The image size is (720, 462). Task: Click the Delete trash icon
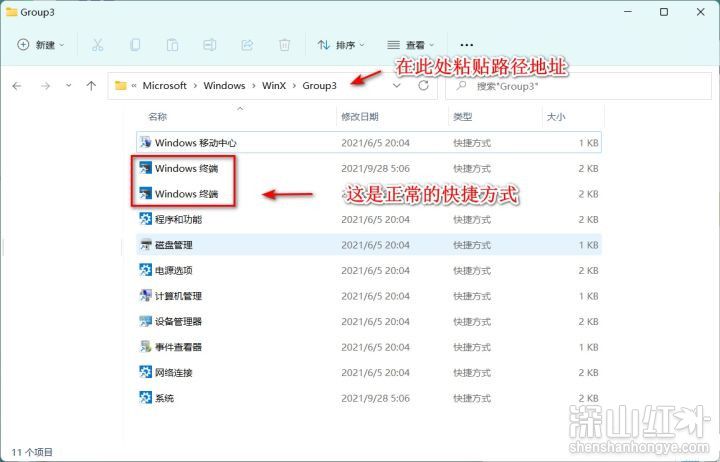[285, 45]
